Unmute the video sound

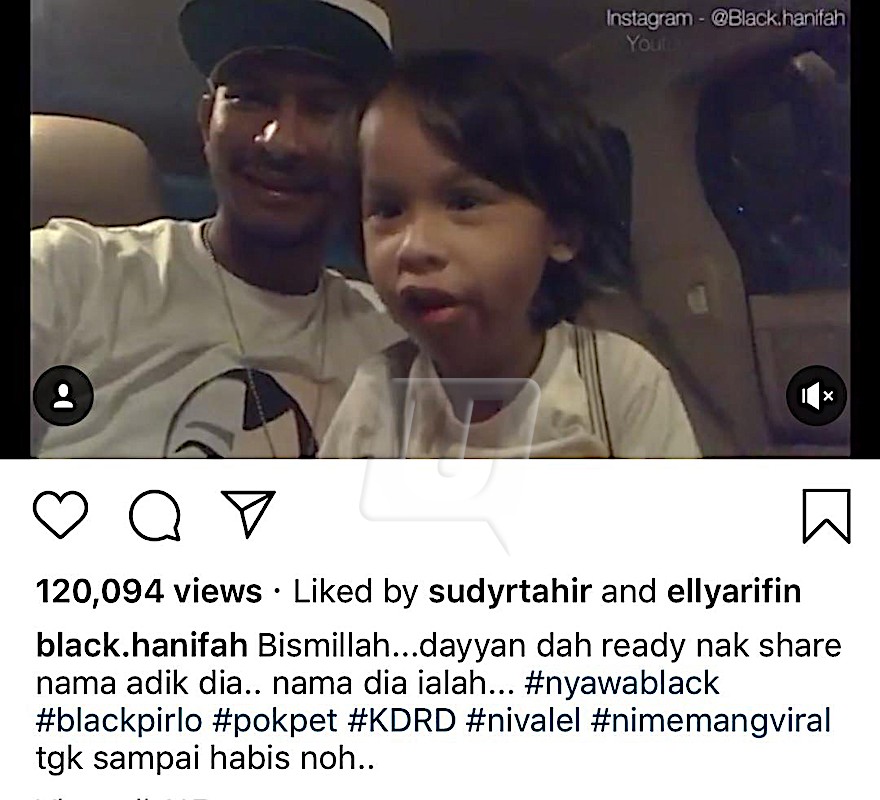tap(816, 396)
